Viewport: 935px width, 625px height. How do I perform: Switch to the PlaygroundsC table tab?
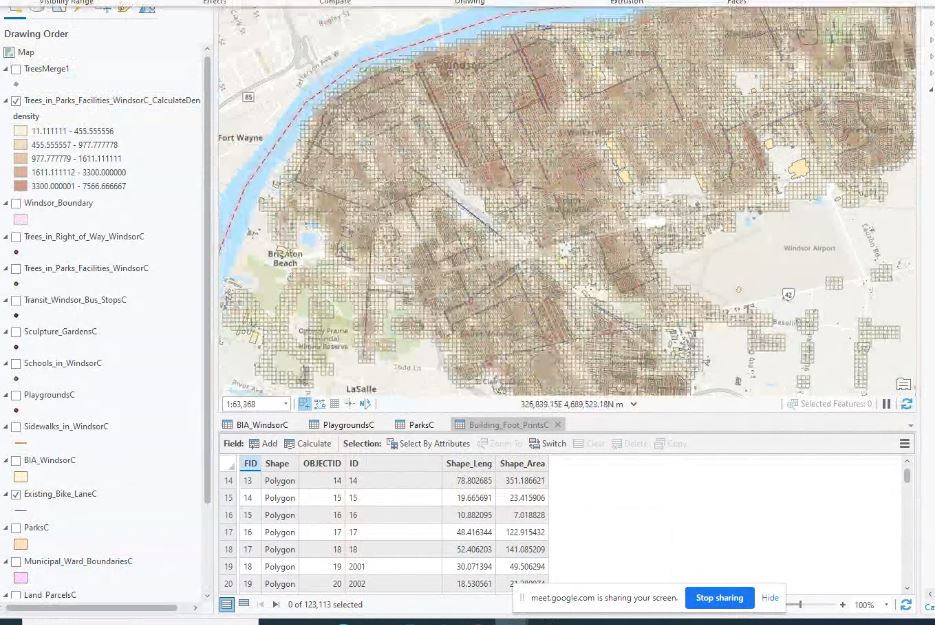[x=342, y=425]
